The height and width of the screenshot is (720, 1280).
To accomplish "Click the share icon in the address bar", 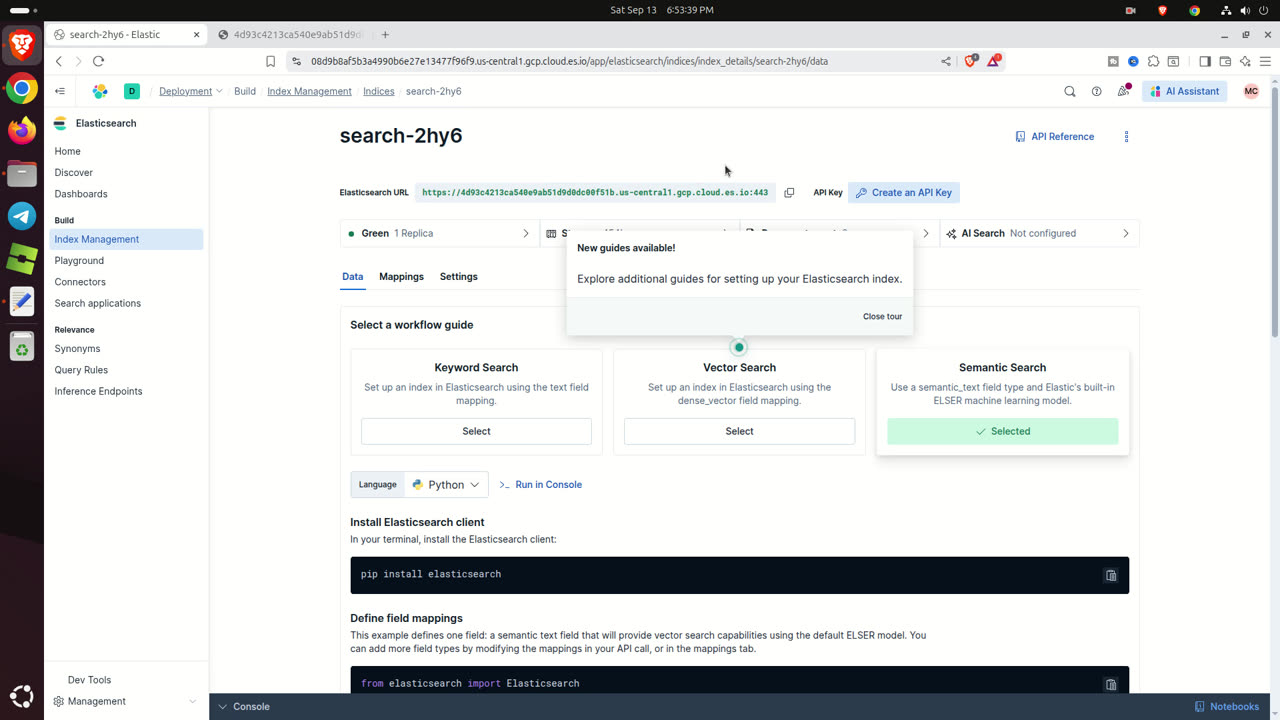I will [x=946, y=61].
